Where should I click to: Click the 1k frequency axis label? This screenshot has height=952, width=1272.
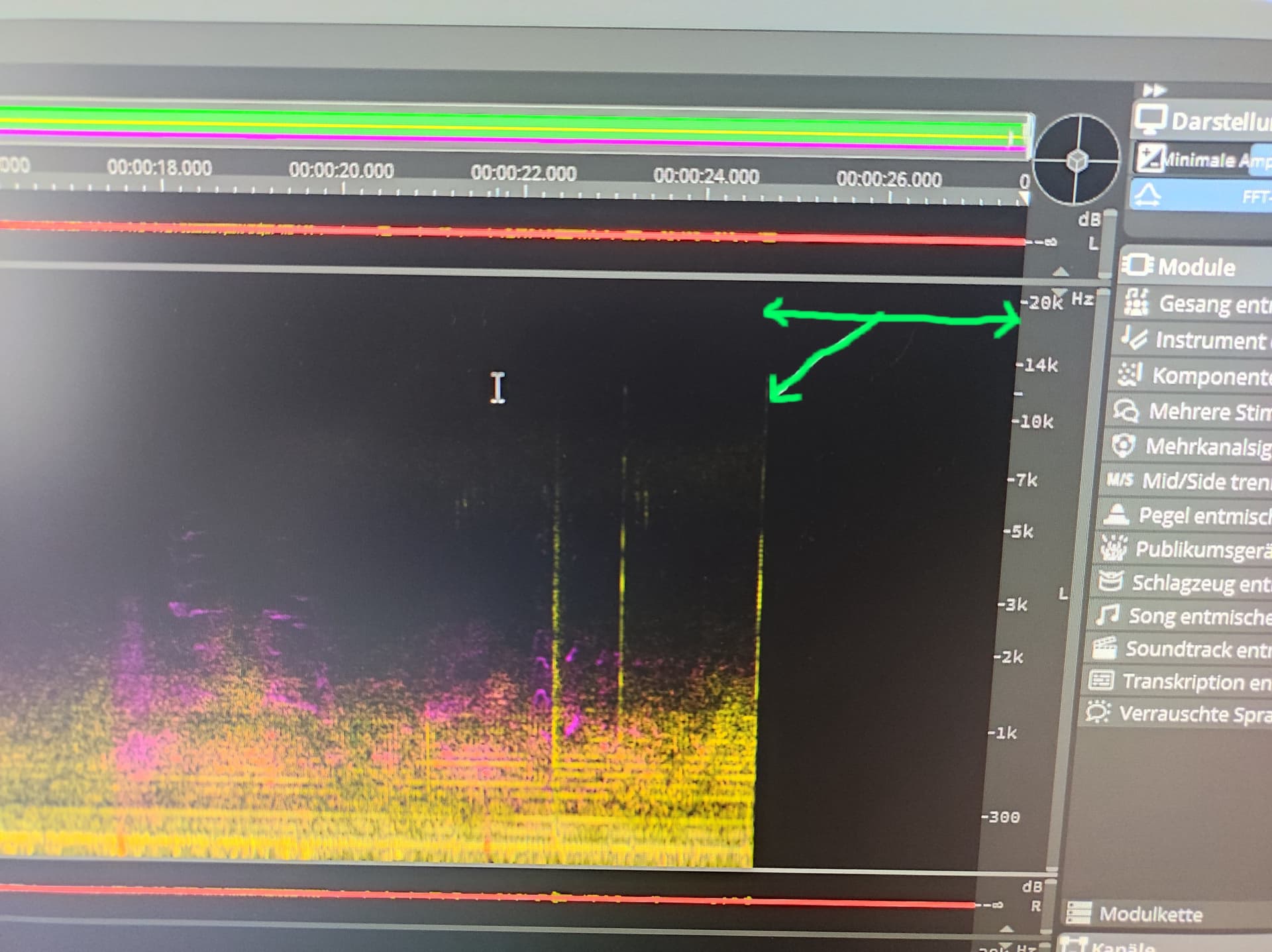pyautogui.click(x=1002, y=733)
